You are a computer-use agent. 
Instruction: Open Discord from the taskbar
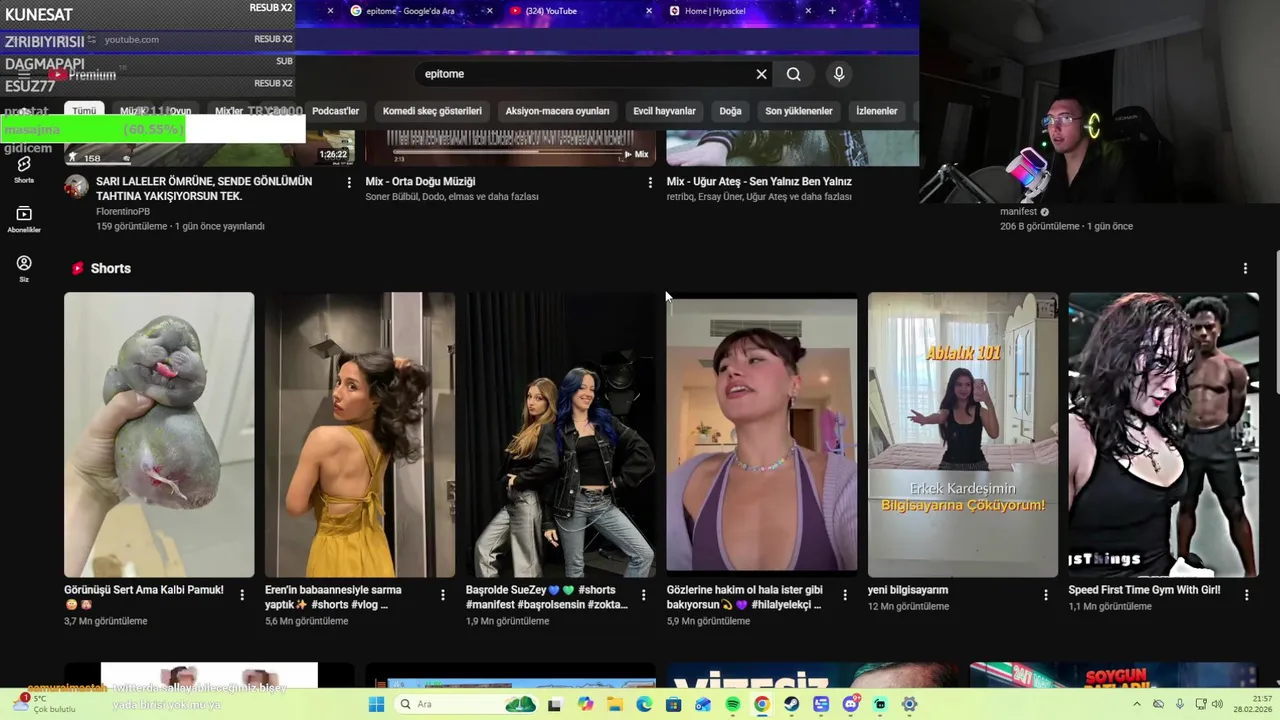point(850,704)
